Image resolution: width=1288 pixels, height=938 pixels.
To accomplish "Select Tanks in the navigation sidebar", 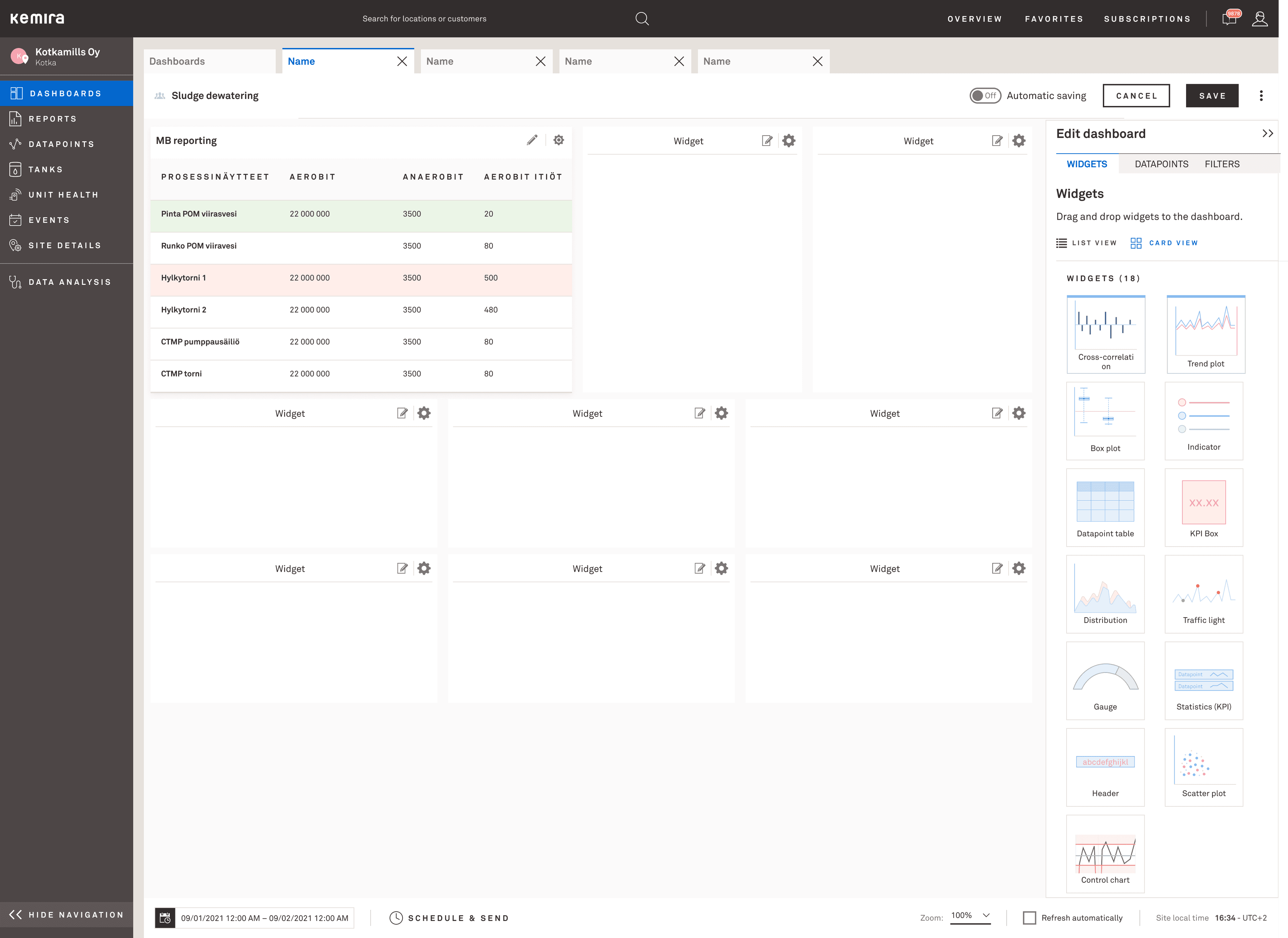I will [x=45, y=169].
